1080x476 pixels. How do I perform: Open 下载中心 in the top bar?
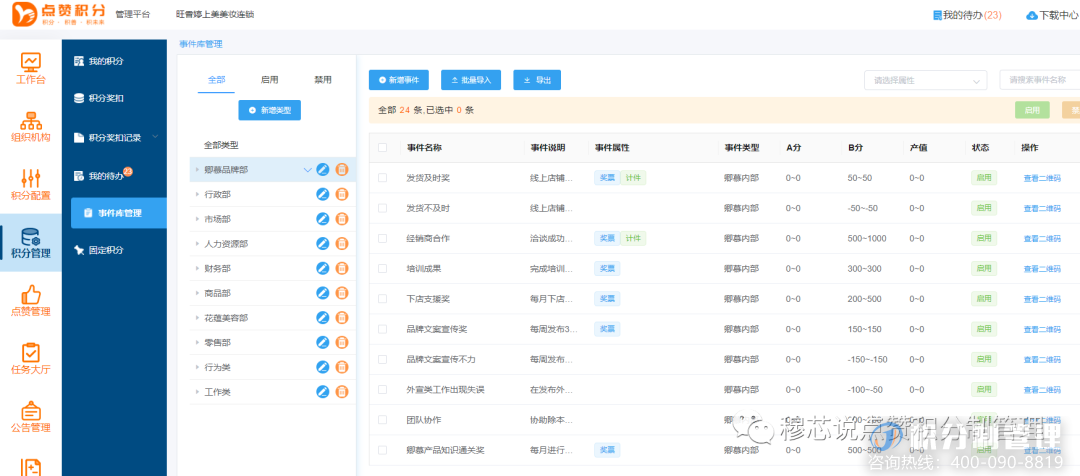coord(1052,14)
